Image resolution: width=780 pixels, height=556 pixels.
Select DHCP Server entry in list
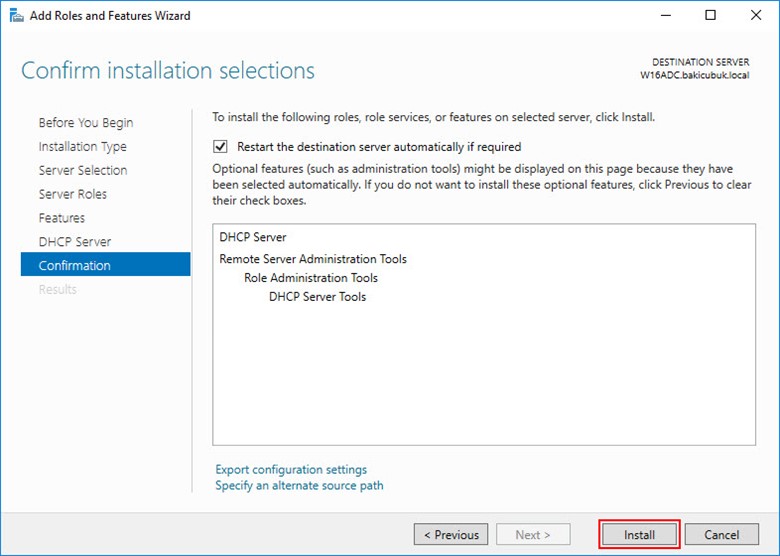click(x=253, y=237)
